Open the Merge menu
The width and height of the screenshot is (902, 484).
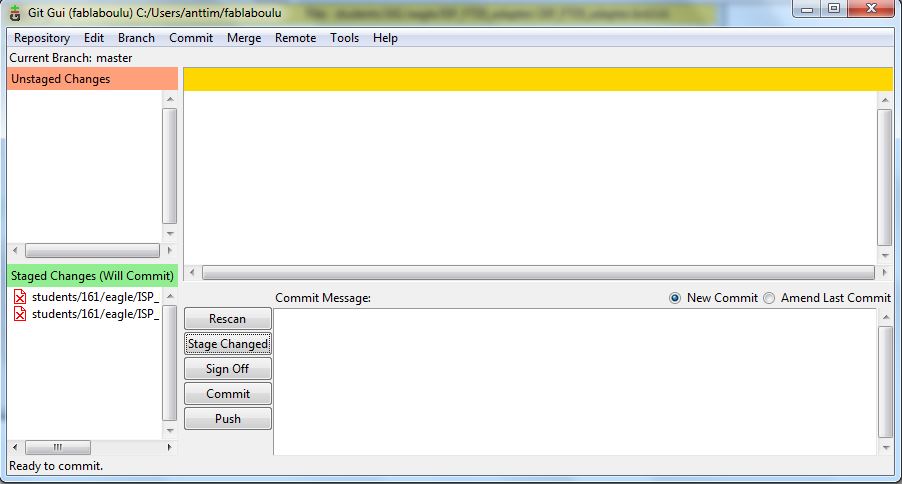[244, 38]
